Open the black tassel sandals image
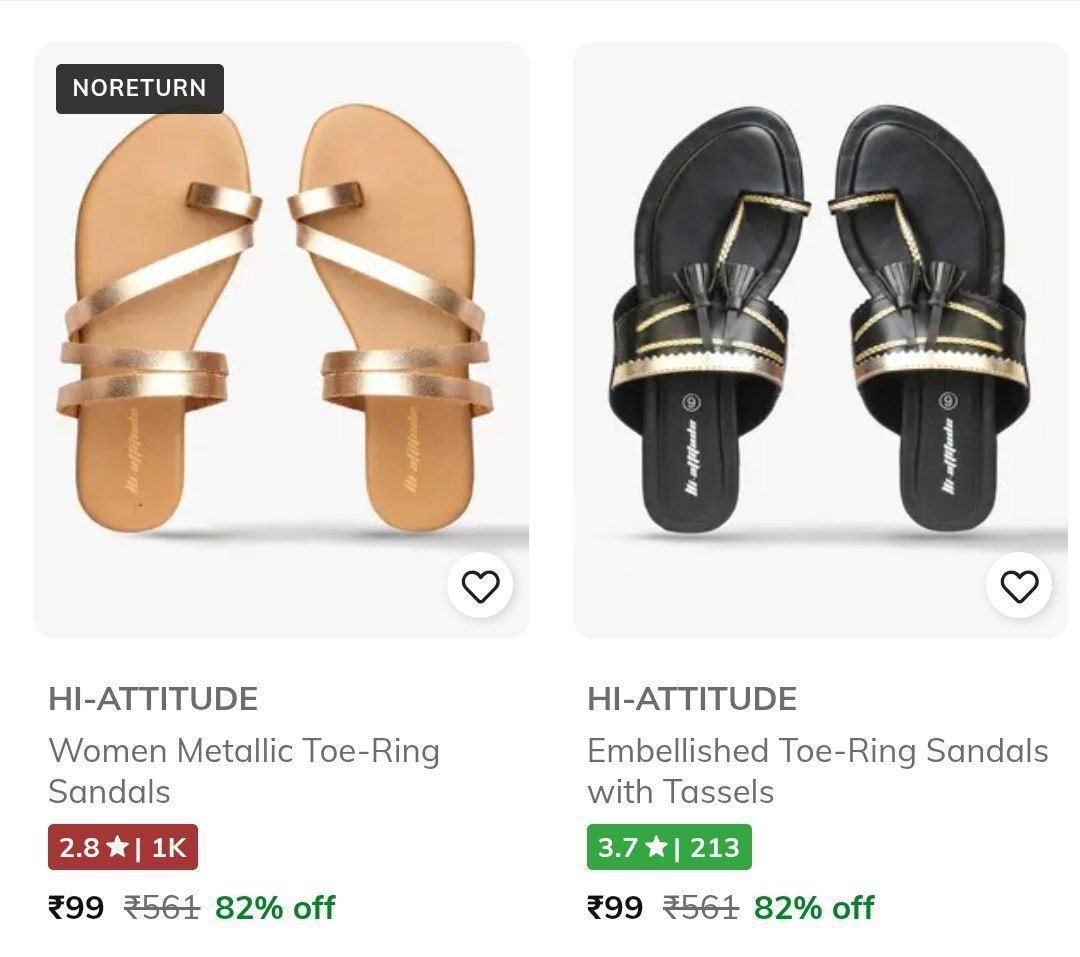Image resolution: width=1080 pixels, height=957 pixels. (820, 330)
